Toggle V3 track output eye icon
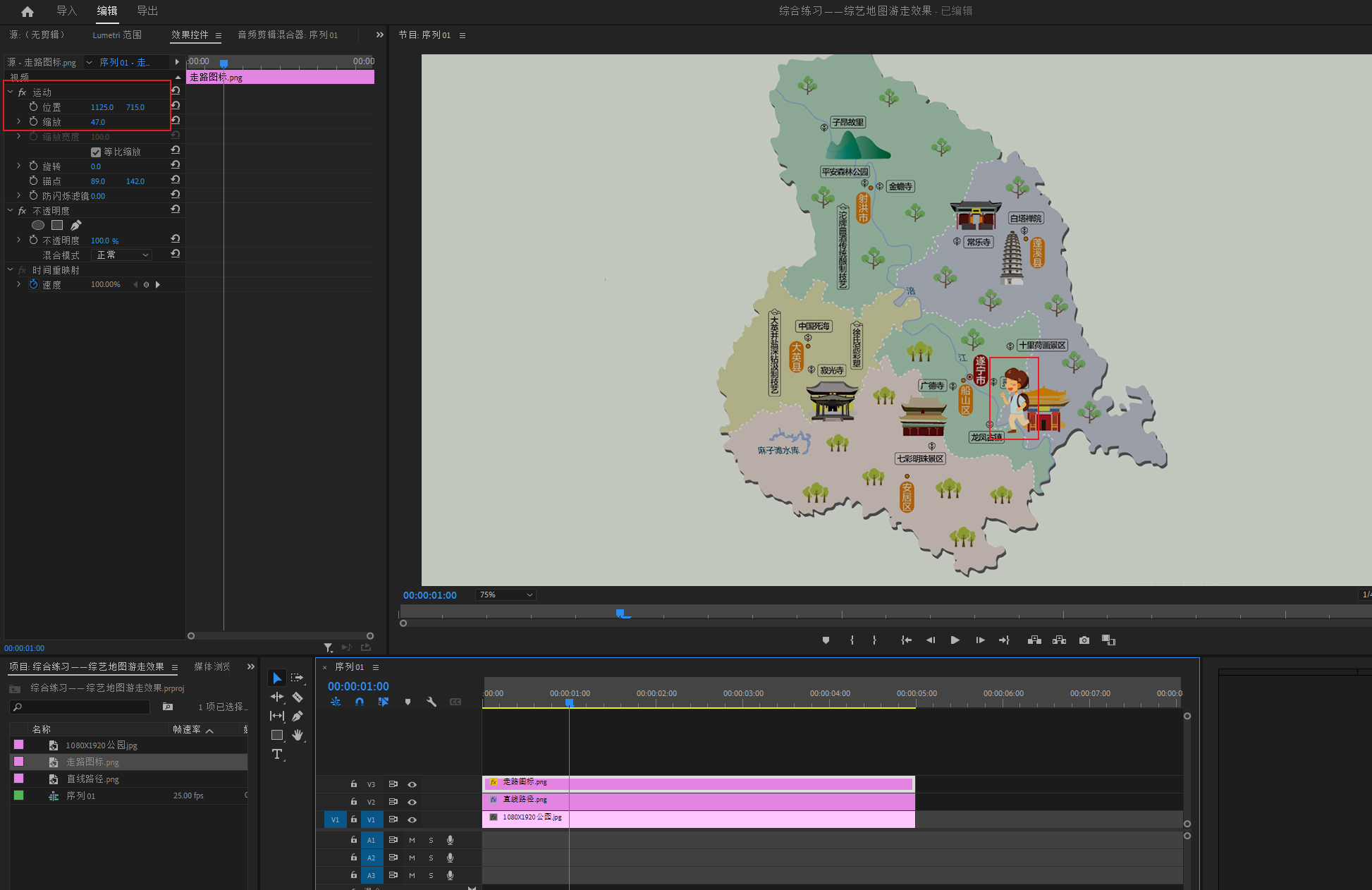 pyautogui.click(x=412, y=784)
